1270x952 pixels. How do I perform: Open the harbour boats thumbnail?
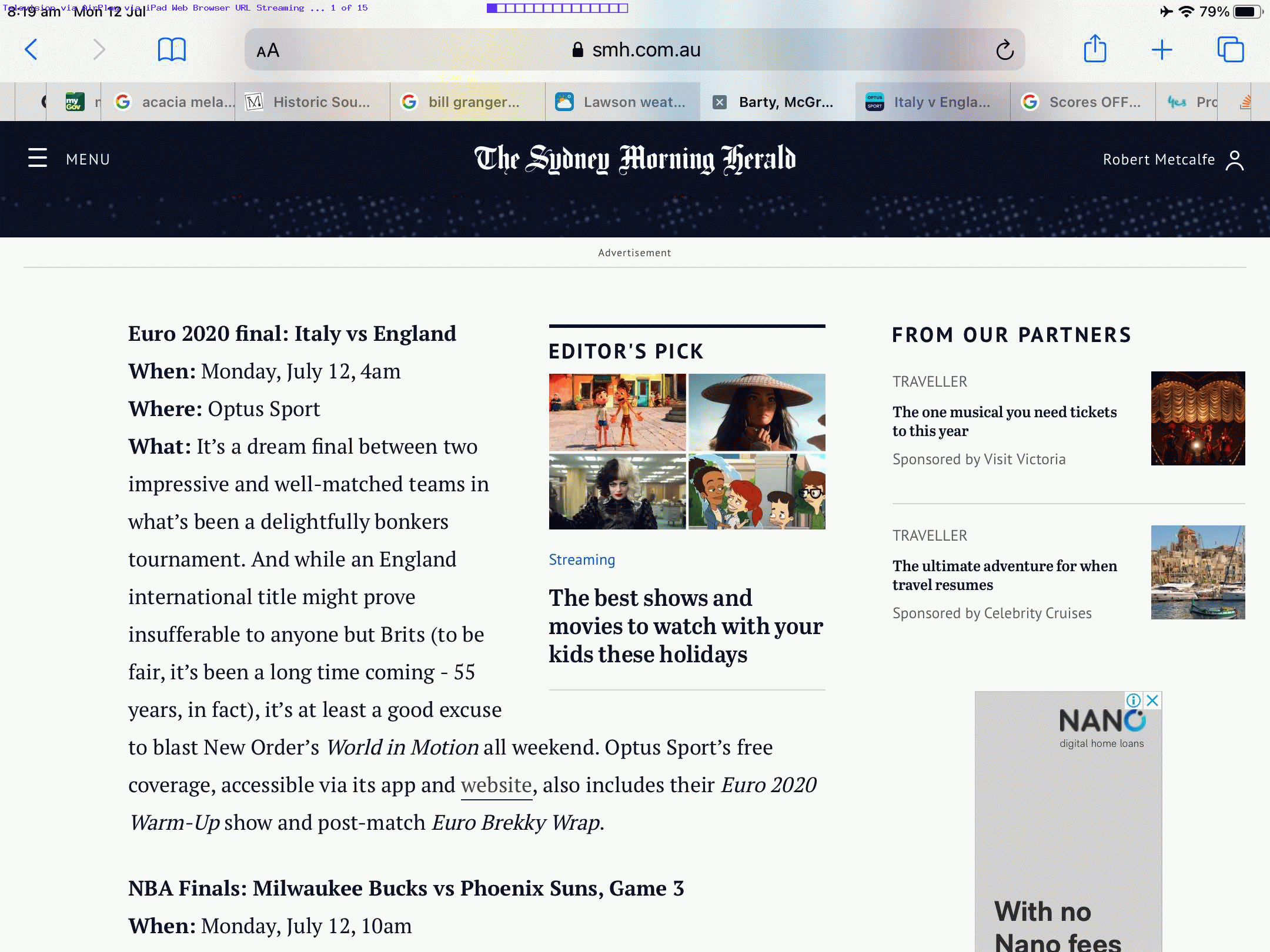(x=1198, y=572)
